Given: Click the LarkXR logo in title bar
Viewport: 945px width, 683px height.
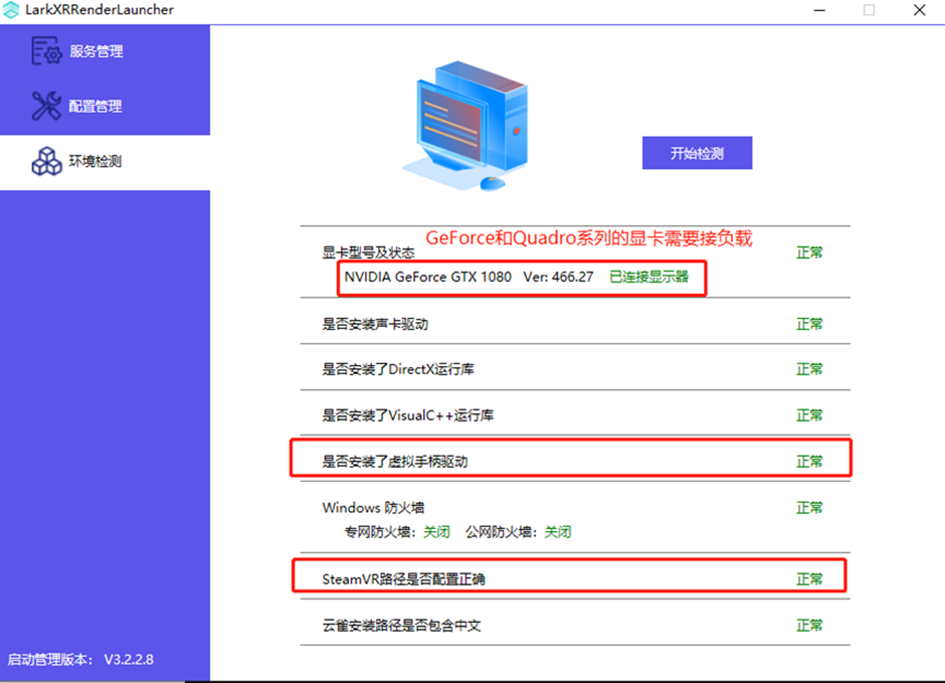Looking at the screenshot, I should [x=11, y=10].
